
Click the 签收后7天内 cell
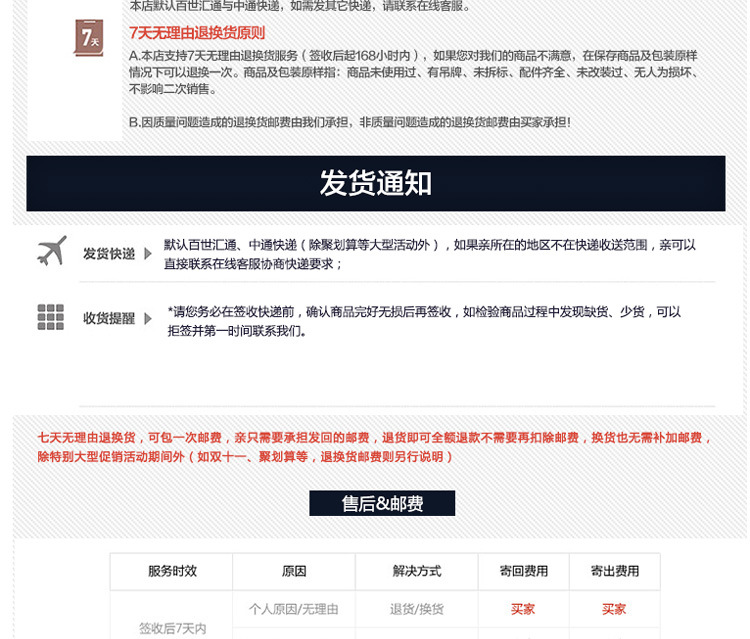pyautogui.click(x=172, y=628)
